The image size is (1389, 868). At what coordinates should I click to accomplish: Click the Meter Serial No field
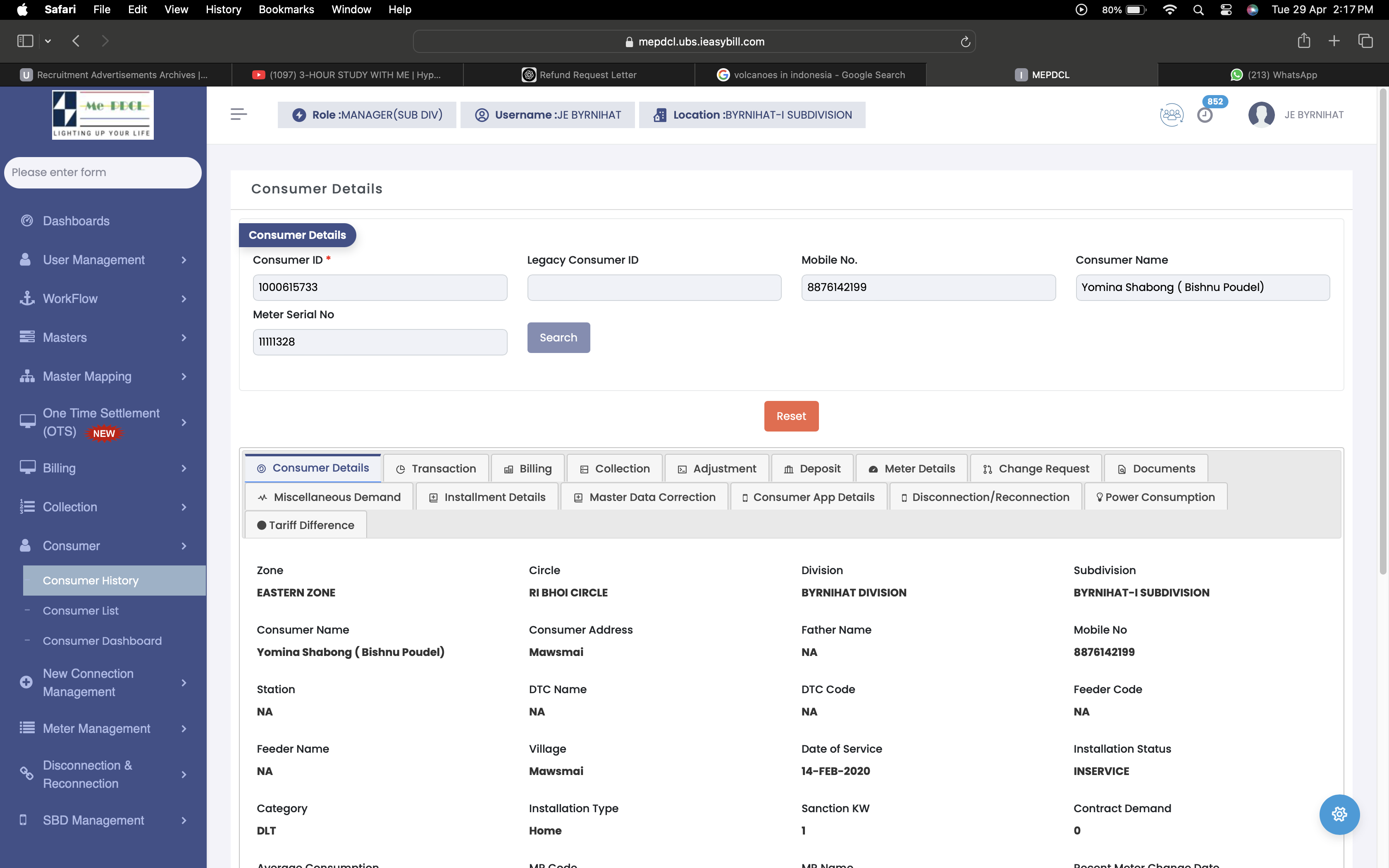[x=380, y=341]
